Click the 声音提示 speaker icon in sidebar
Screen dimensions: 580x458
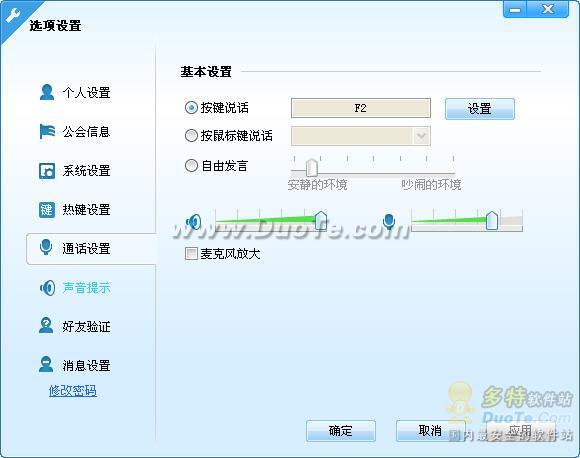(47, 287)
